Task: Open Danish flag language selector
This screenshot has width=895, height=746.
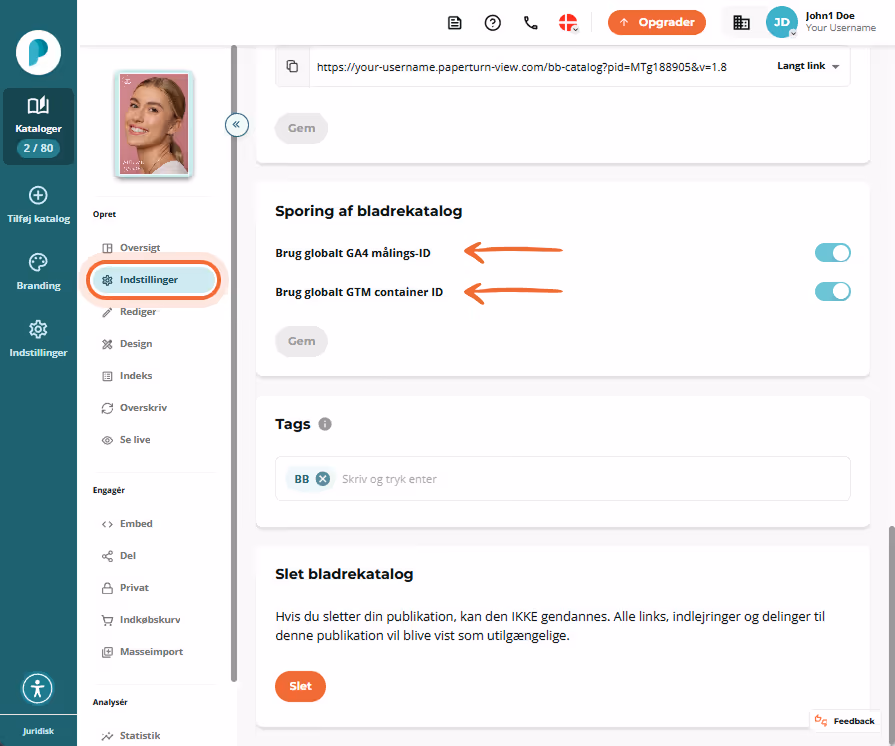Action: click(x=568, y=23)
